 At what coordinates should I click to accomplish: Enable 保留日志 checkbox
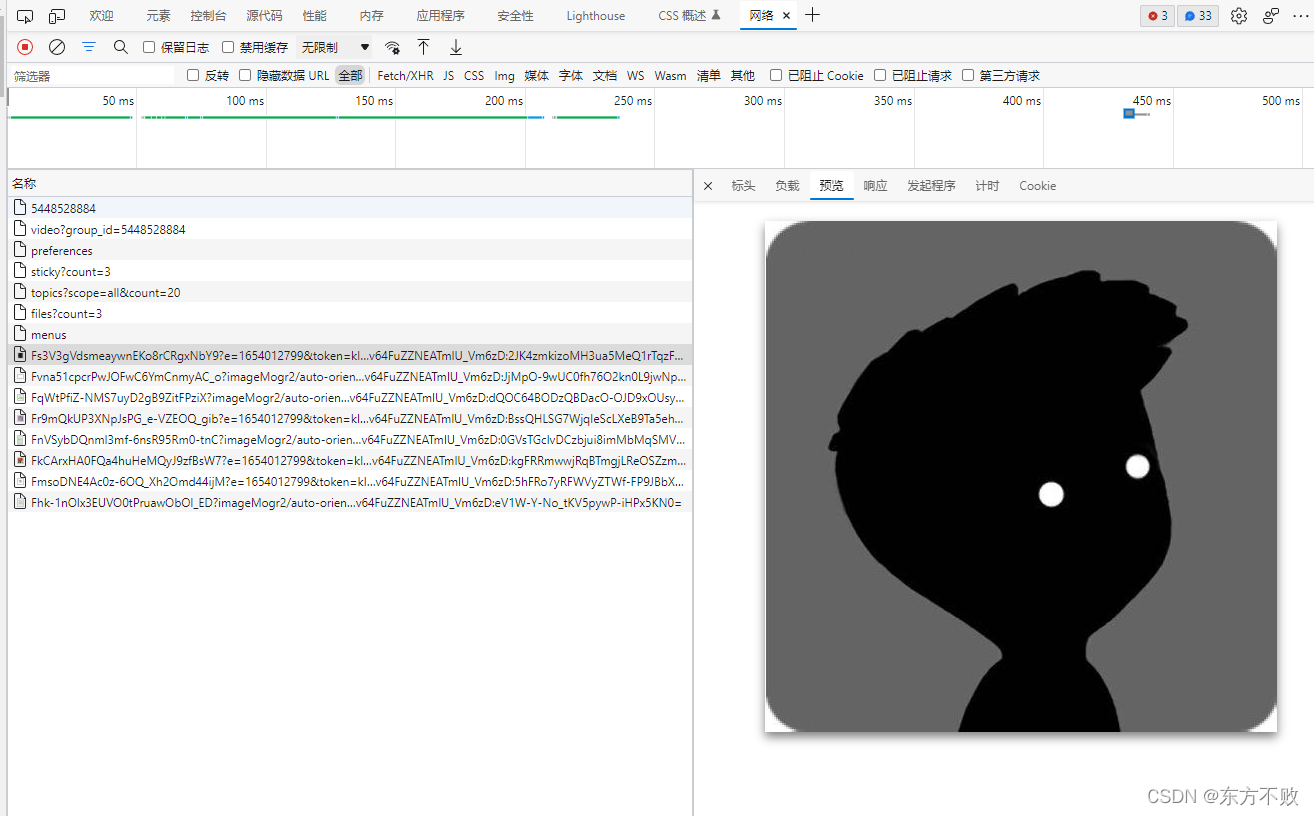[149, 47]
